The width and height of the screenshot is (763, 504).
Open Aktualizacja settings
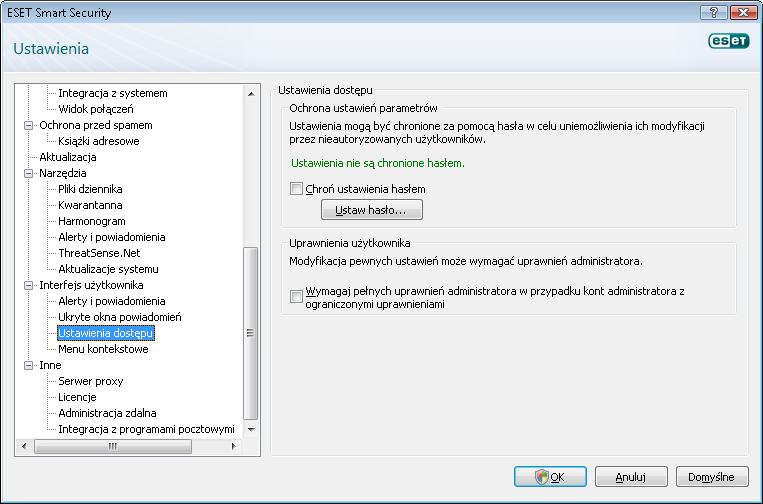pyautogui.click(x=68, y=157)
